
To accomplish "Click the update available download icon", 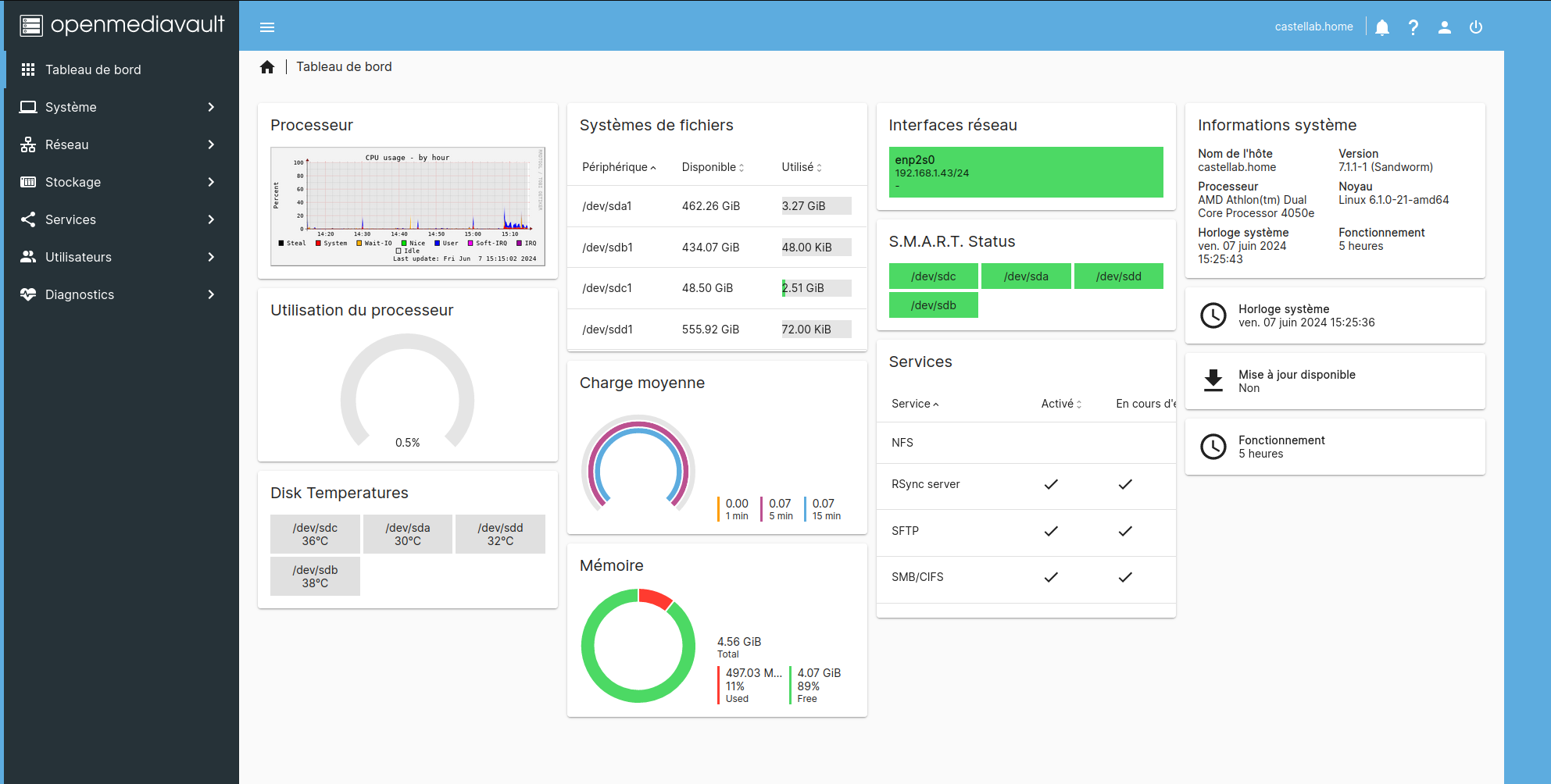I will point(1213,381).
